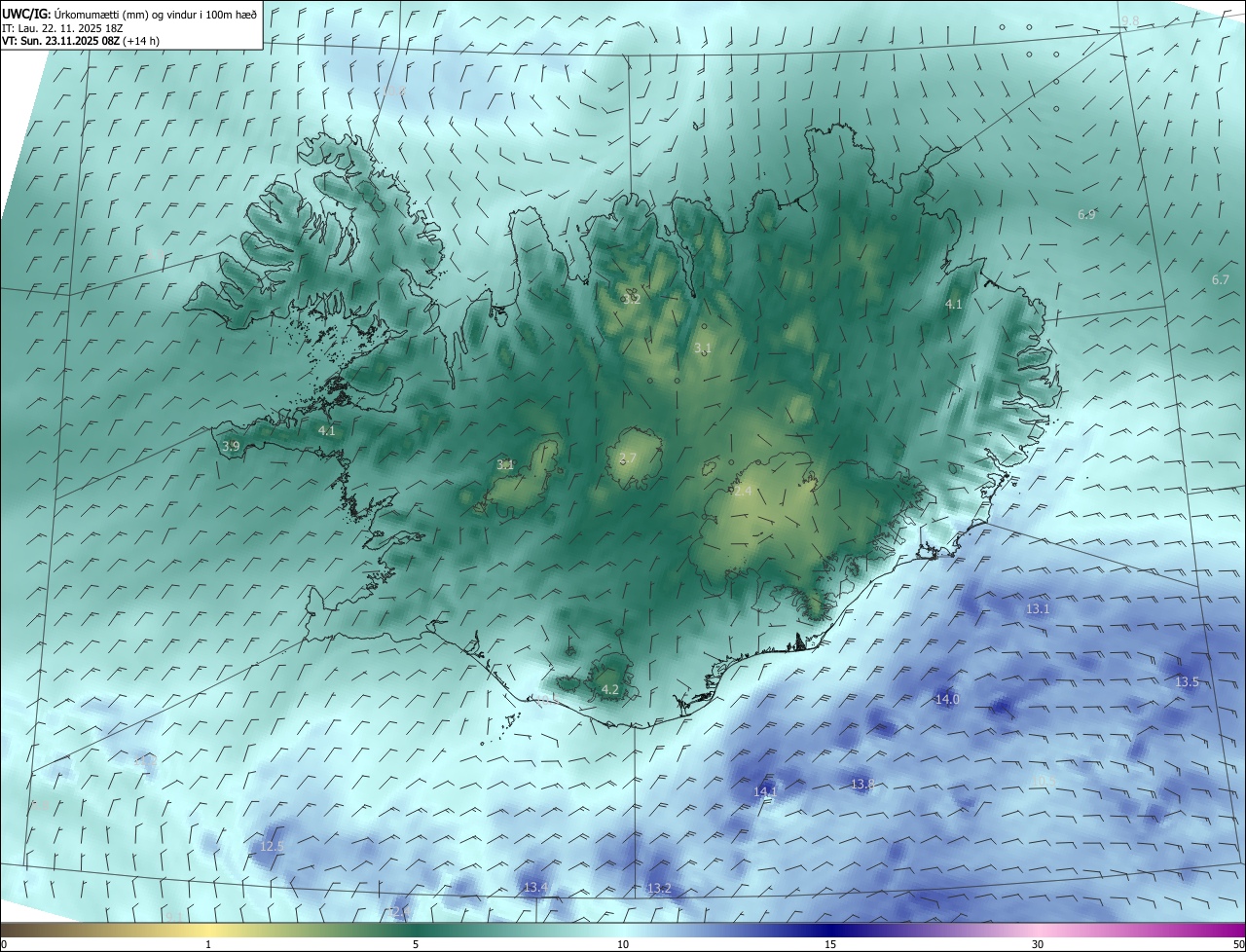Click the 0 tick on the color scale
The height and width of the screenshot is (952, 1246).
[4, 944]
